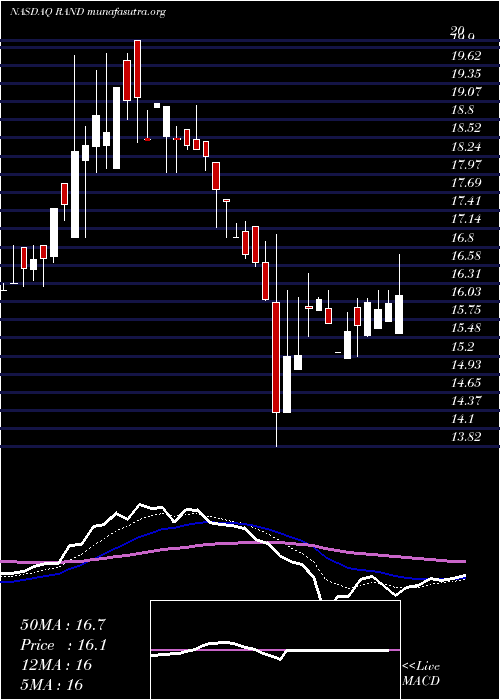This screenshot has width=500, height=700.
Task: Click the Price : 16.1 readout
Action: tap(63, 645)
